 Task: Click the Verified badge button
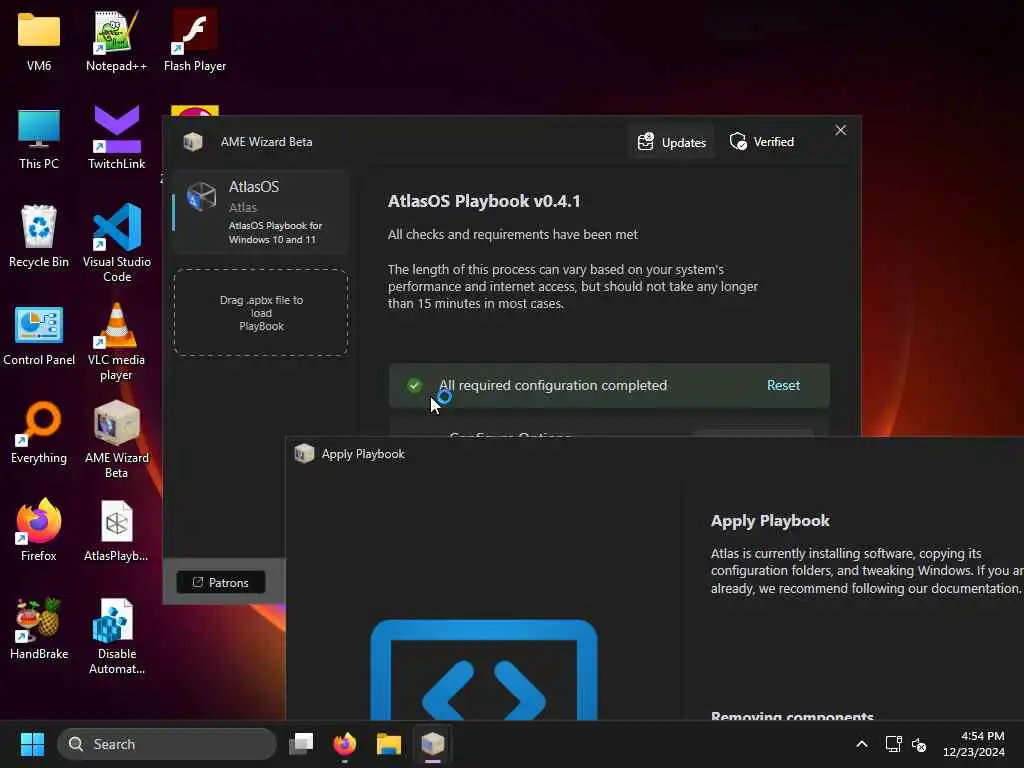pyautogui.click(x=762, y=142)
